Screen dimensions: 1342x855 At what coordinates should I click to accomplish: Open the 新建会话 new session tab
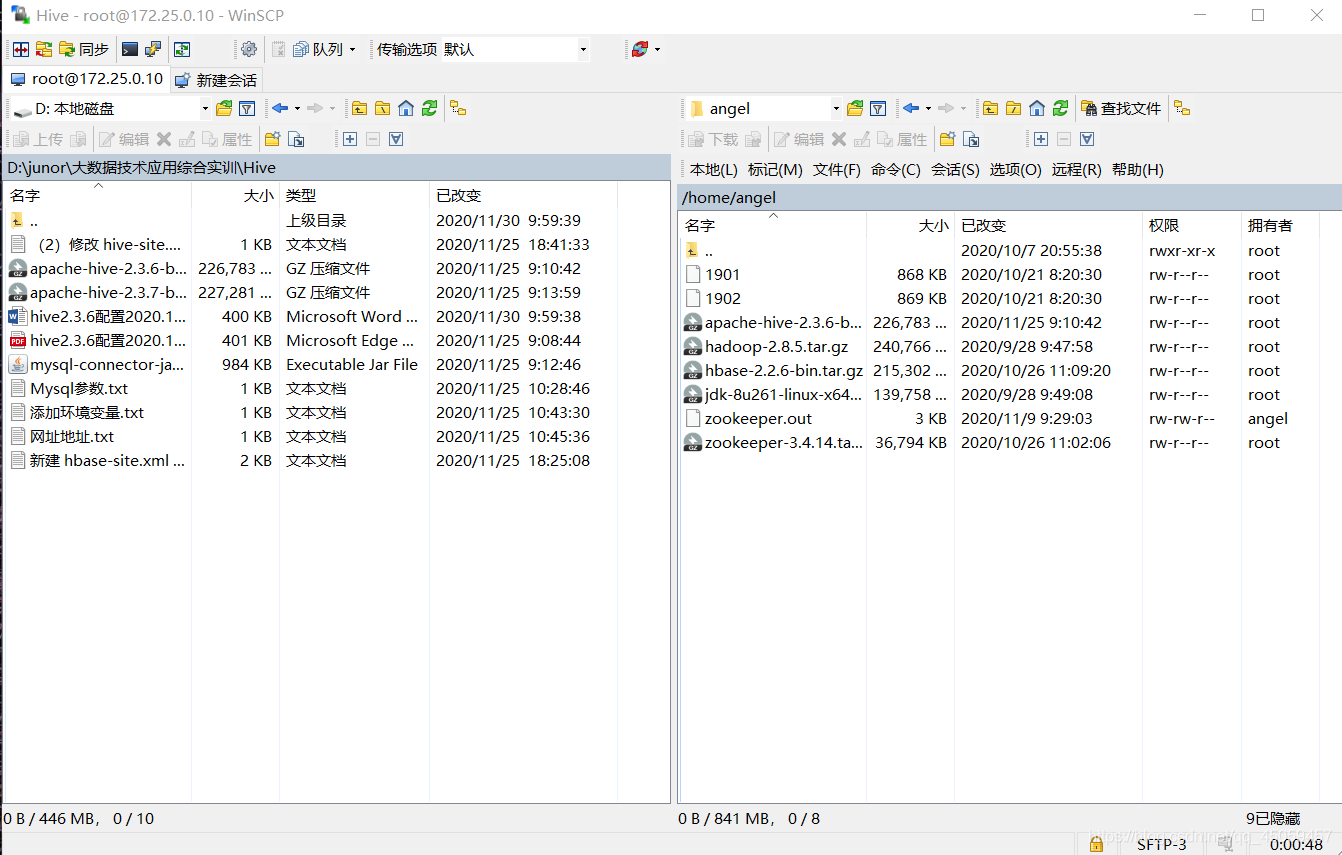click(216, 80)
